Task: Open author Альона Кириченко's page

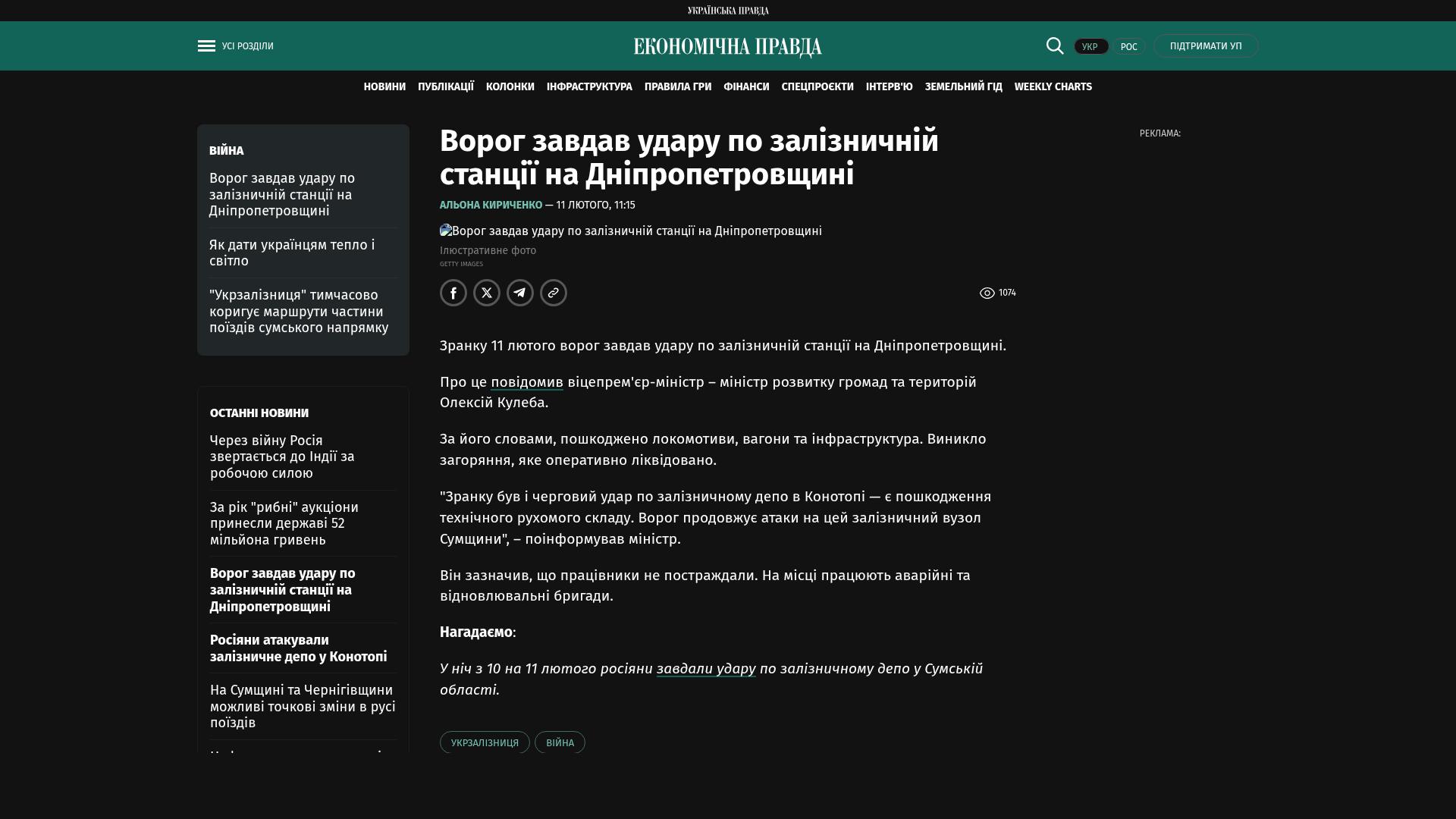Action: 491,206
